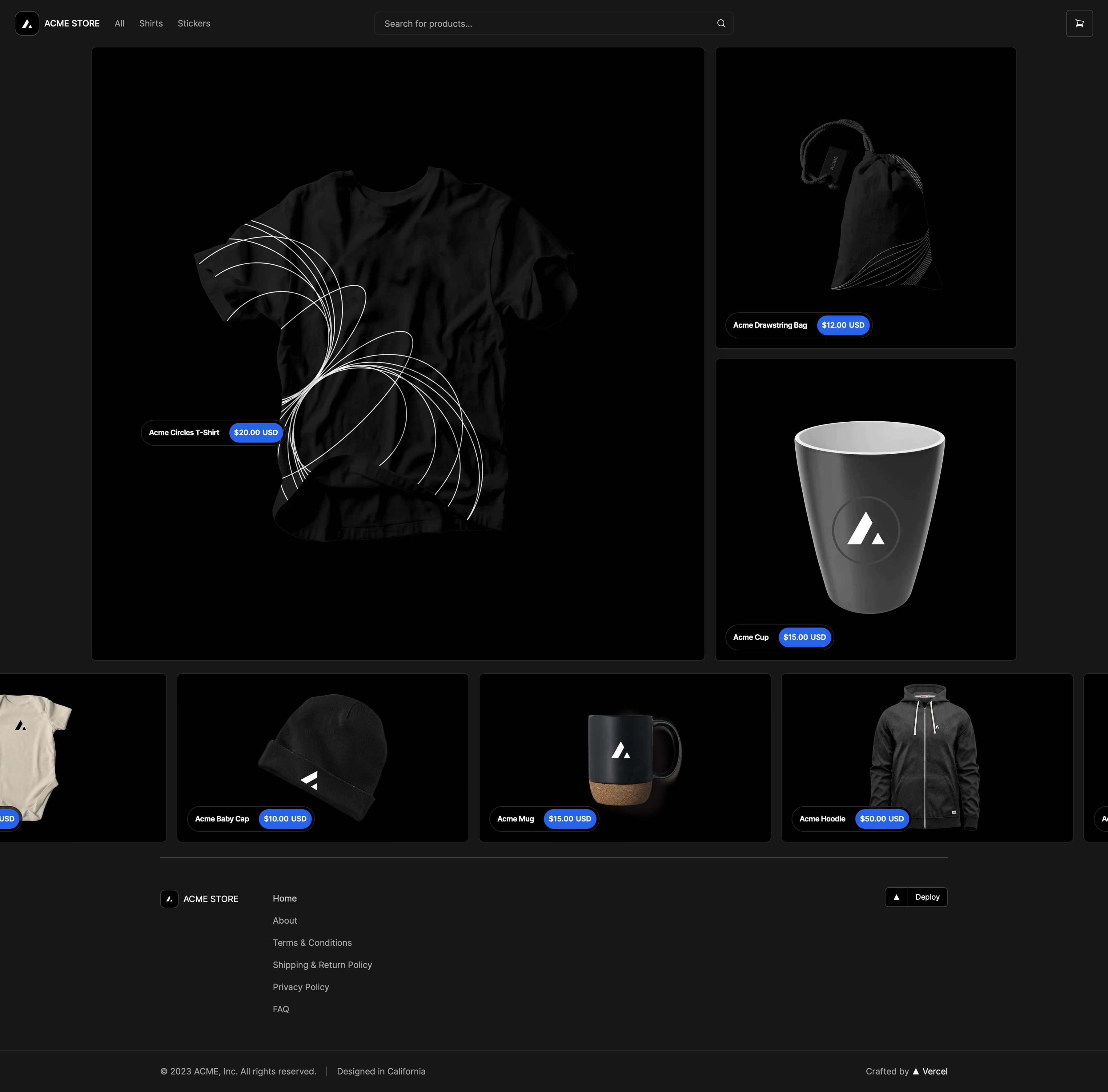This screenshot has height=1092, width=1108.
Task: Open the Stickers category
Action: (194, 23)
